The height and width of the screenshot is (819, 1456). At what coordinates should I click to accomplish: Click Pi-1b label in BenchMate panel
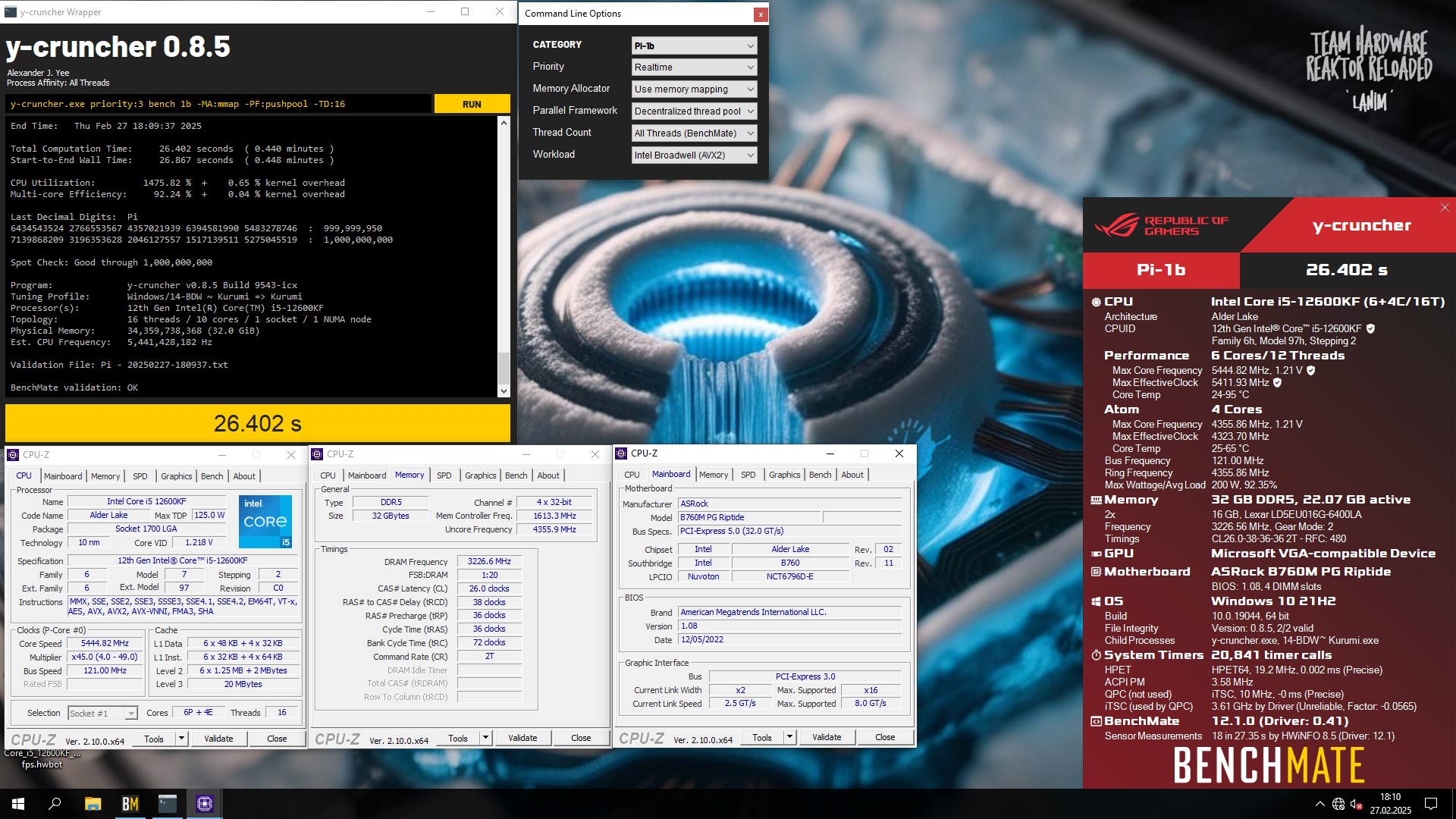click(1160, 270)
